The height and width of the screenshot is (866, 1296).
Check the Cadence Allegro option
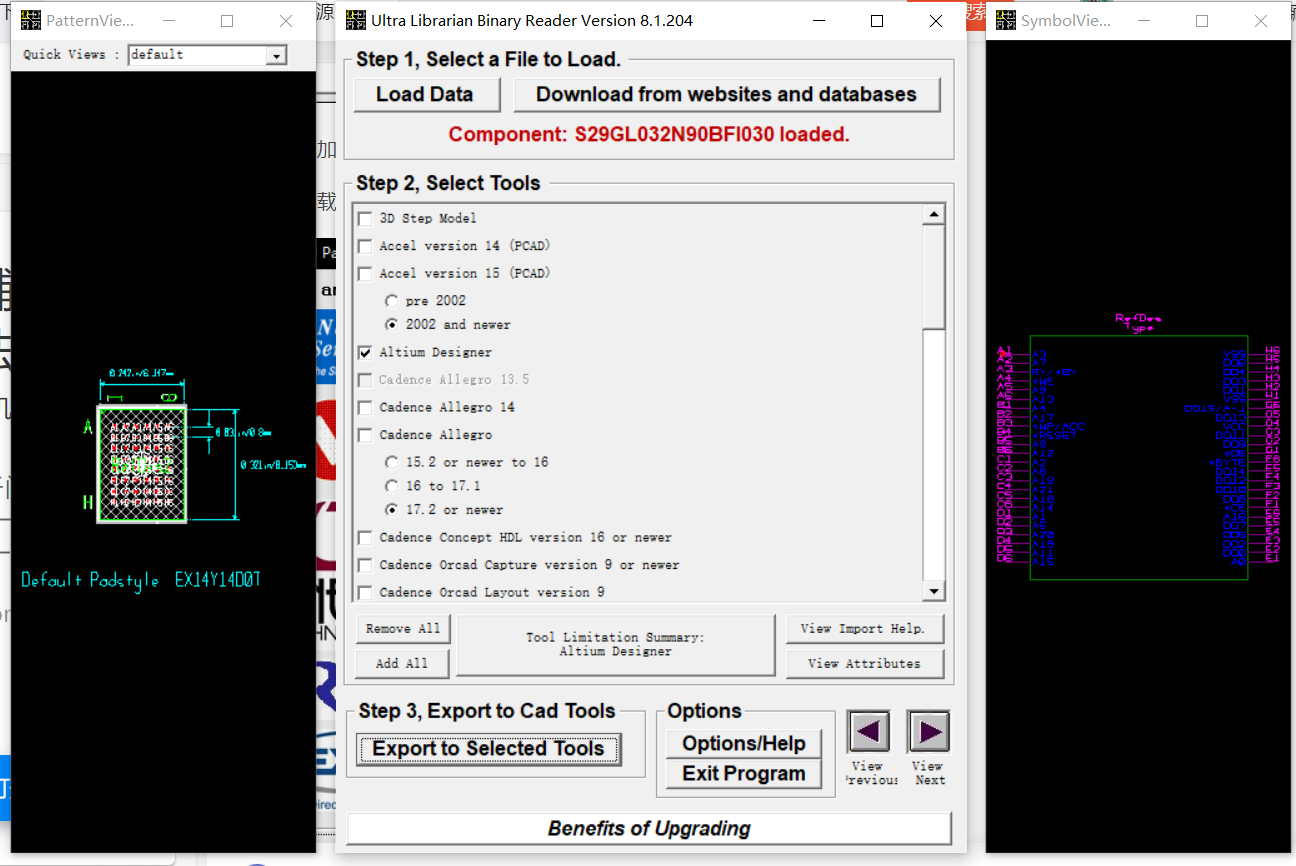pos(365,435)
